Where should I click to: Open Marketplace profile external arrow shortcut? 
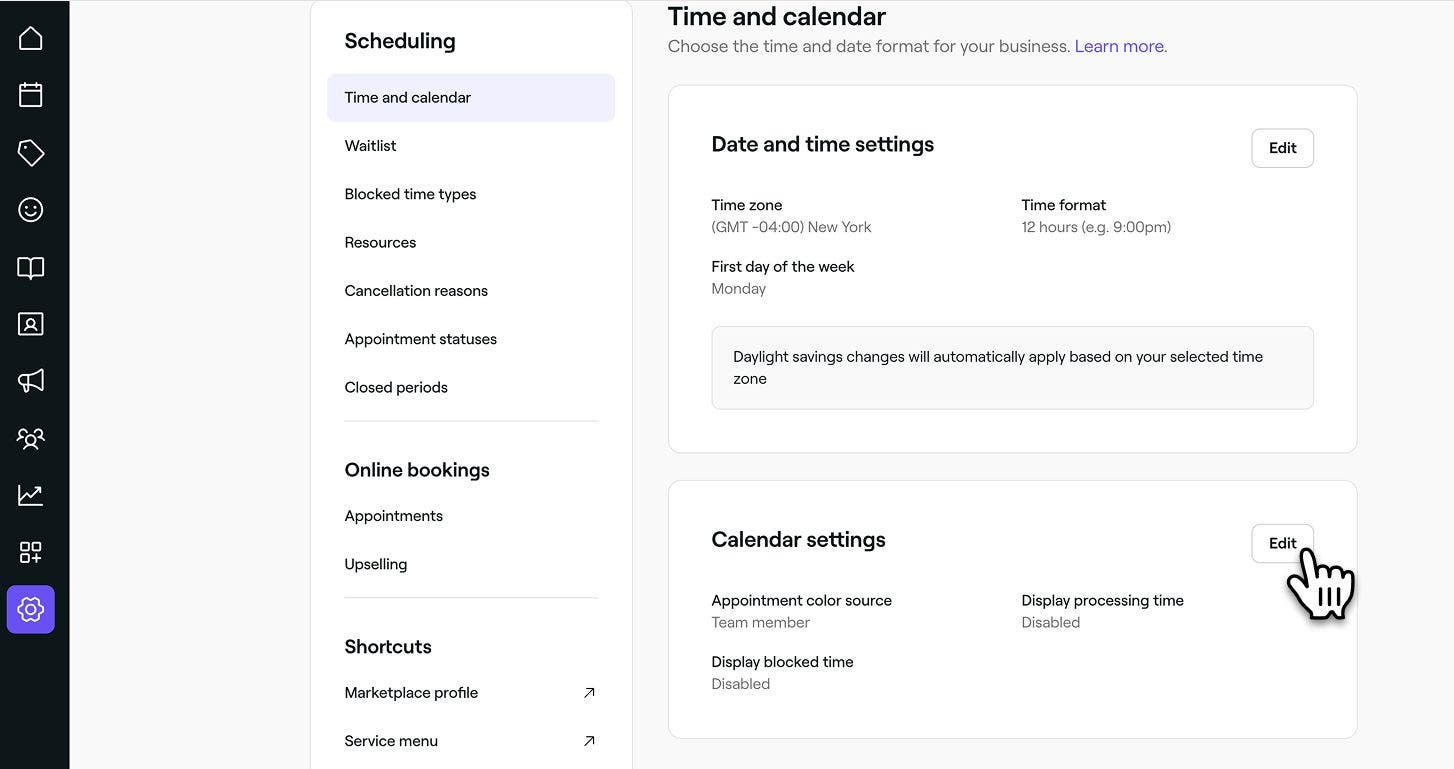pos(589,692)
